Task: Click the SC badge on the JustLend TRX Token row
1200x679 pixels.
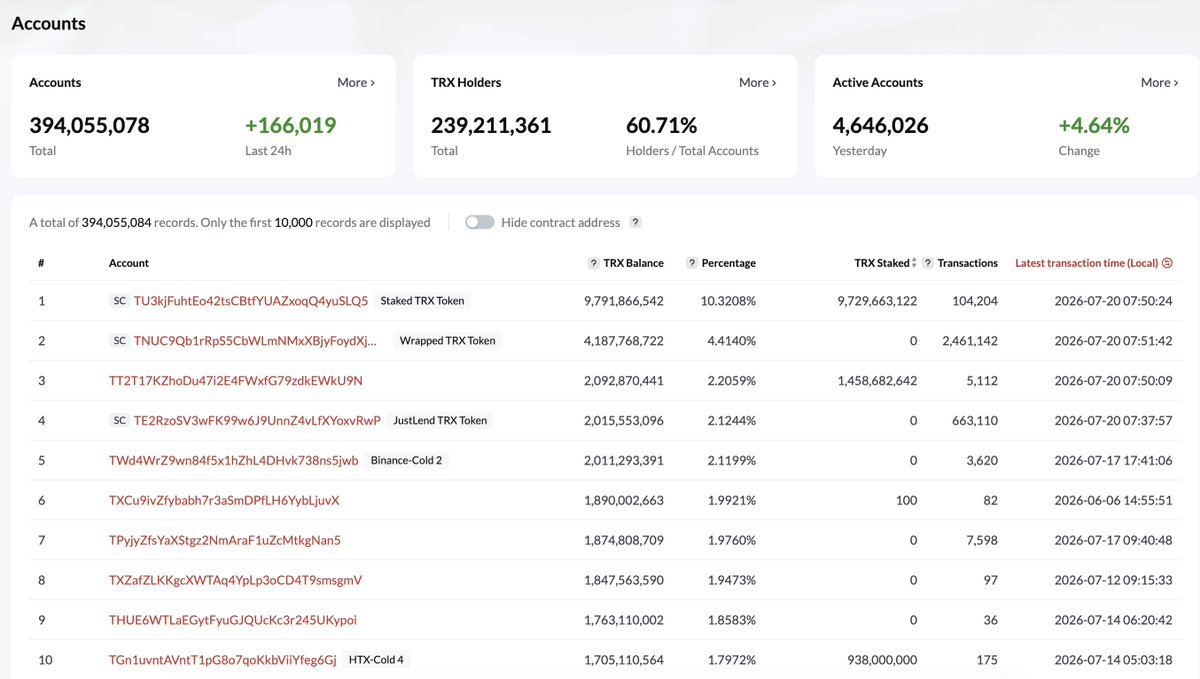Action: pos(119,421)
